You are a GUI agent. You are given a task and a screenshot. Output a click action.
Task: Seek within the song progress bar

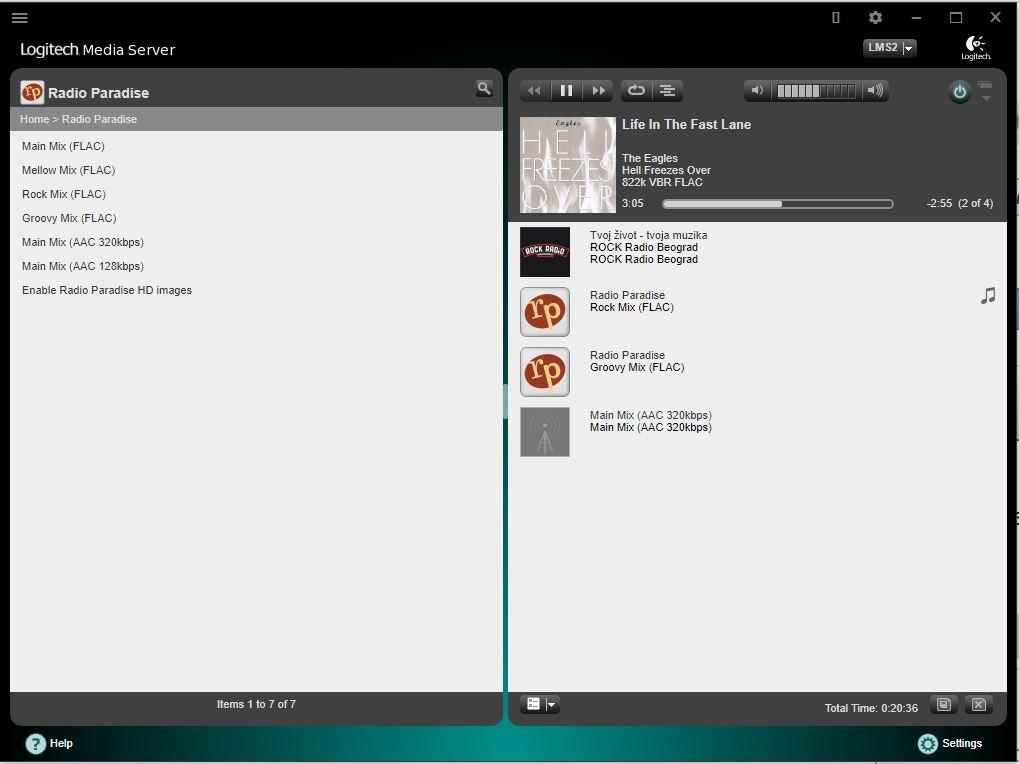point(777,204)
